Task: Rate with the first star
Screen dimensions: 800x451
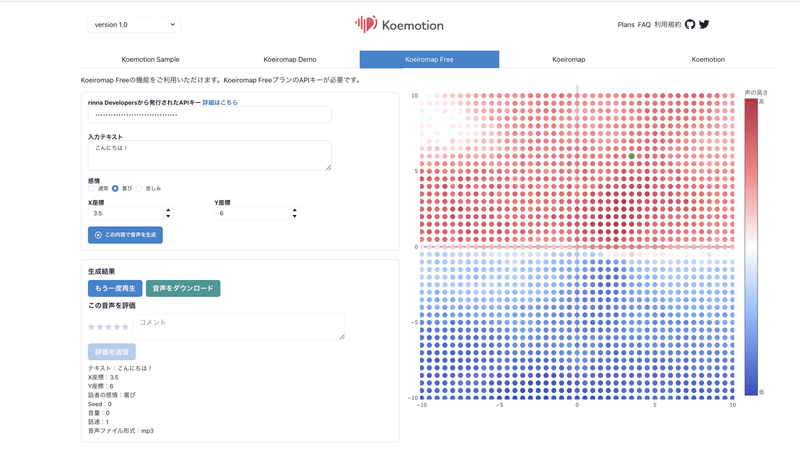Action: 92,327
